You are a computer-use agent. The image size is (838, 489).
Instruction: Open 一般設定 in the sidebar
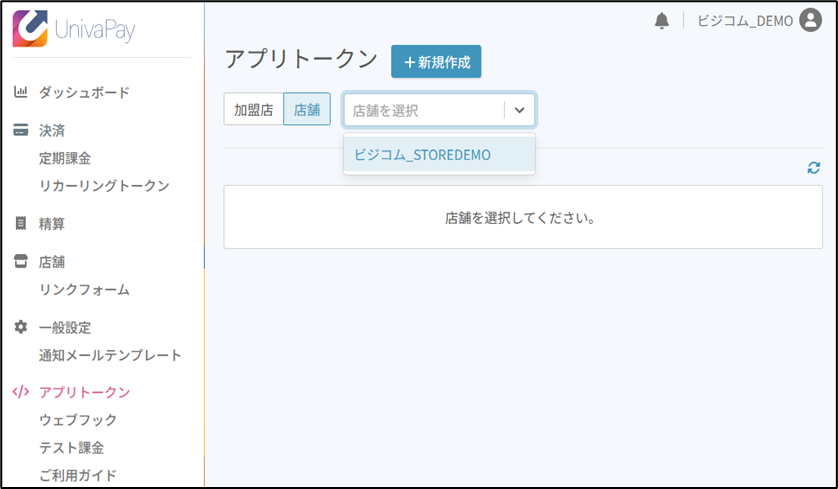[65, 327]
